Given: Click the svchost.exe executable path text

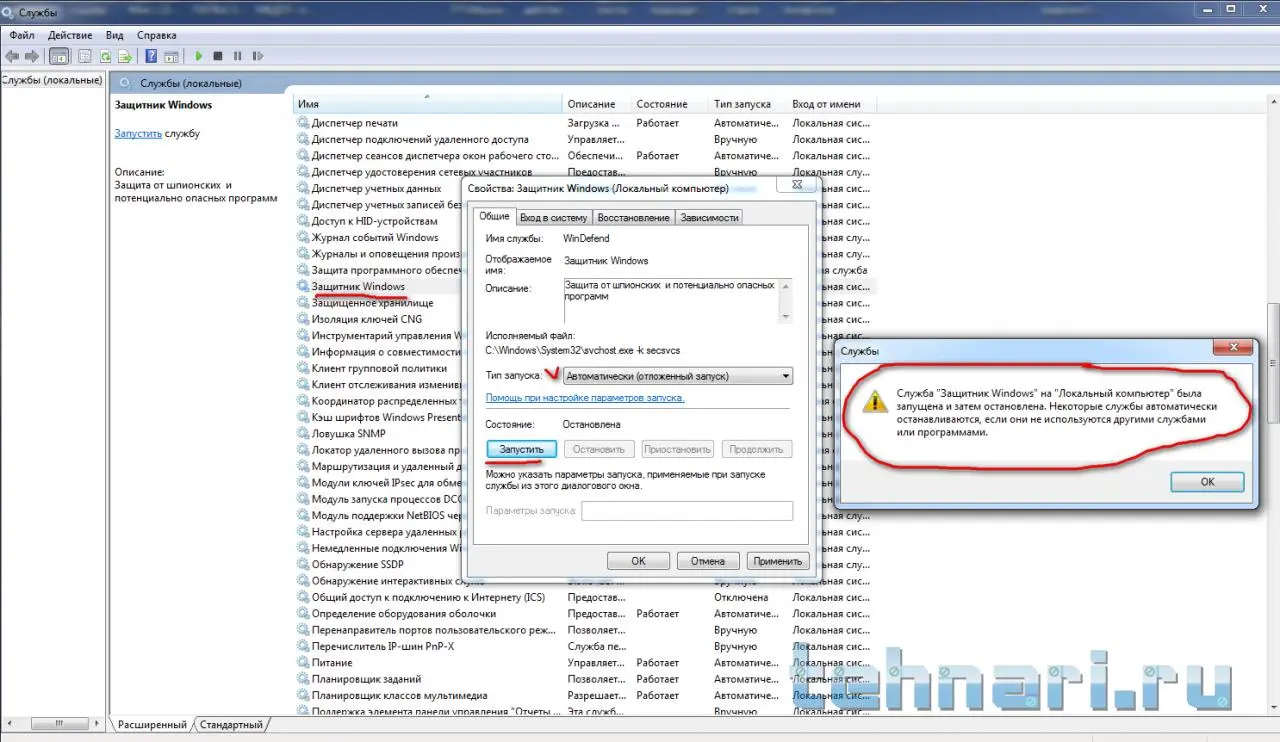Looking at the screenshot, I should click(582, 350).
